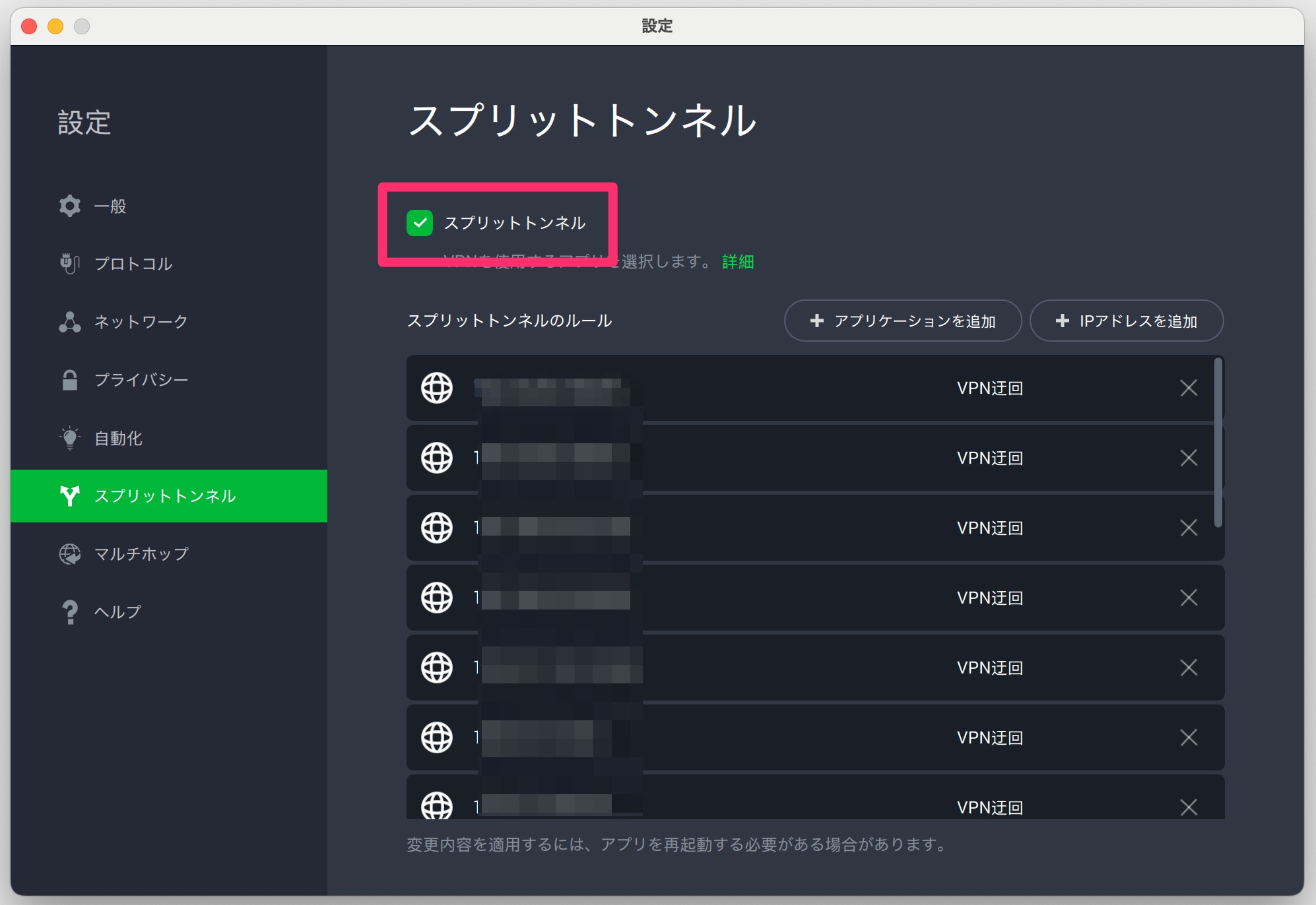Screen dimensions: 1316x905
Task: Click VPN迂回 label in first rule row
Action: click(x=990, y=388)
